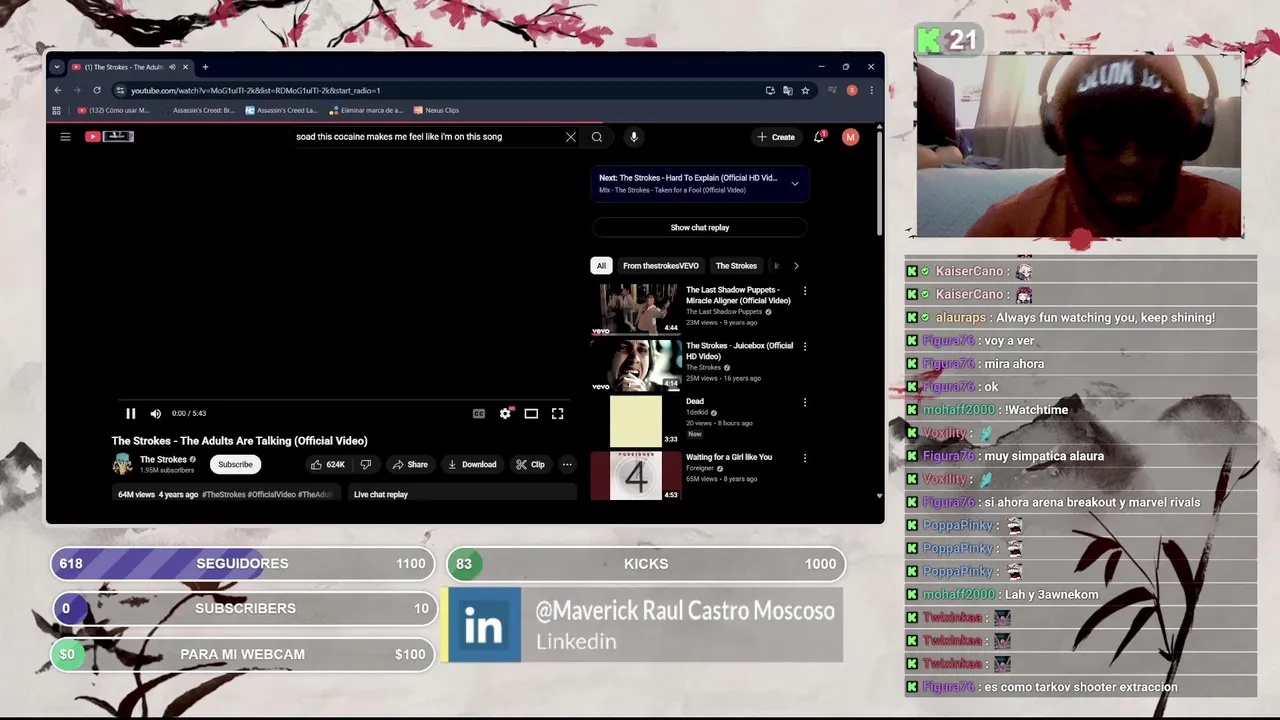1280x720 pixels.
Task: Open Waiting for a Girl like You video
Action: tap(729, 457)
